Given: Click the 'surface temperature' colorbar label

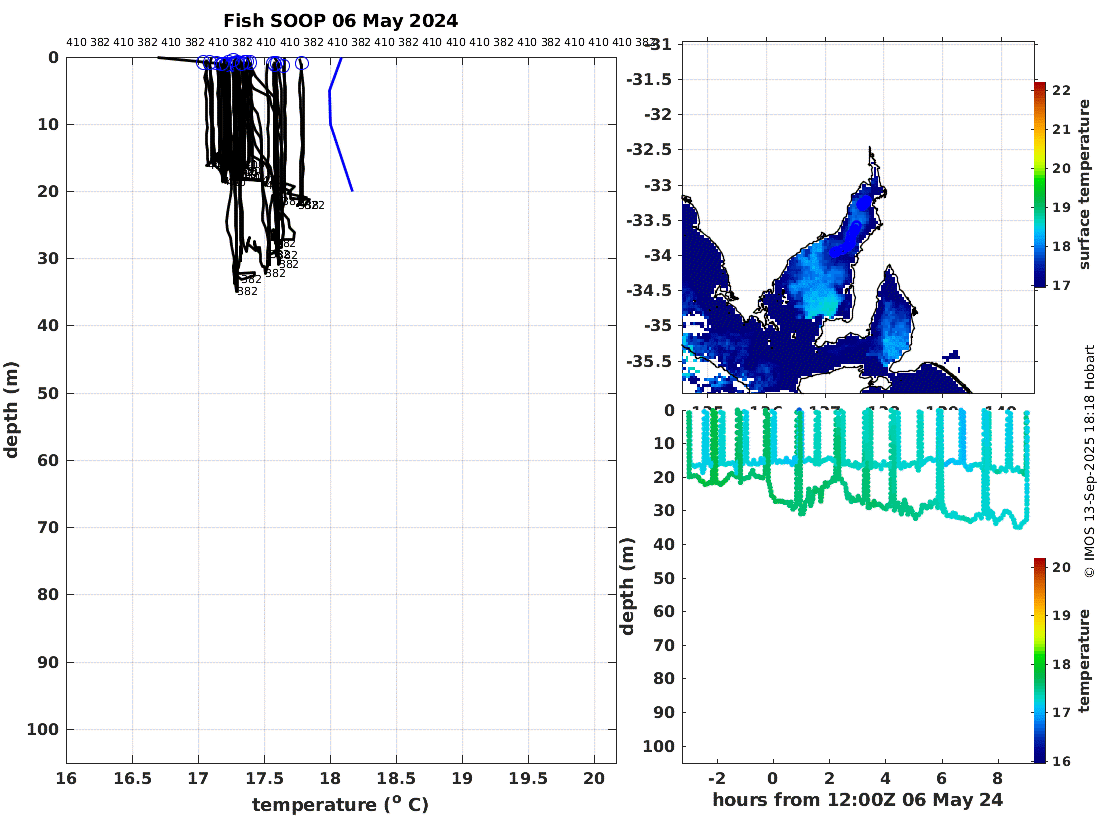Looking at the screenshot, I should (1085, 184).
